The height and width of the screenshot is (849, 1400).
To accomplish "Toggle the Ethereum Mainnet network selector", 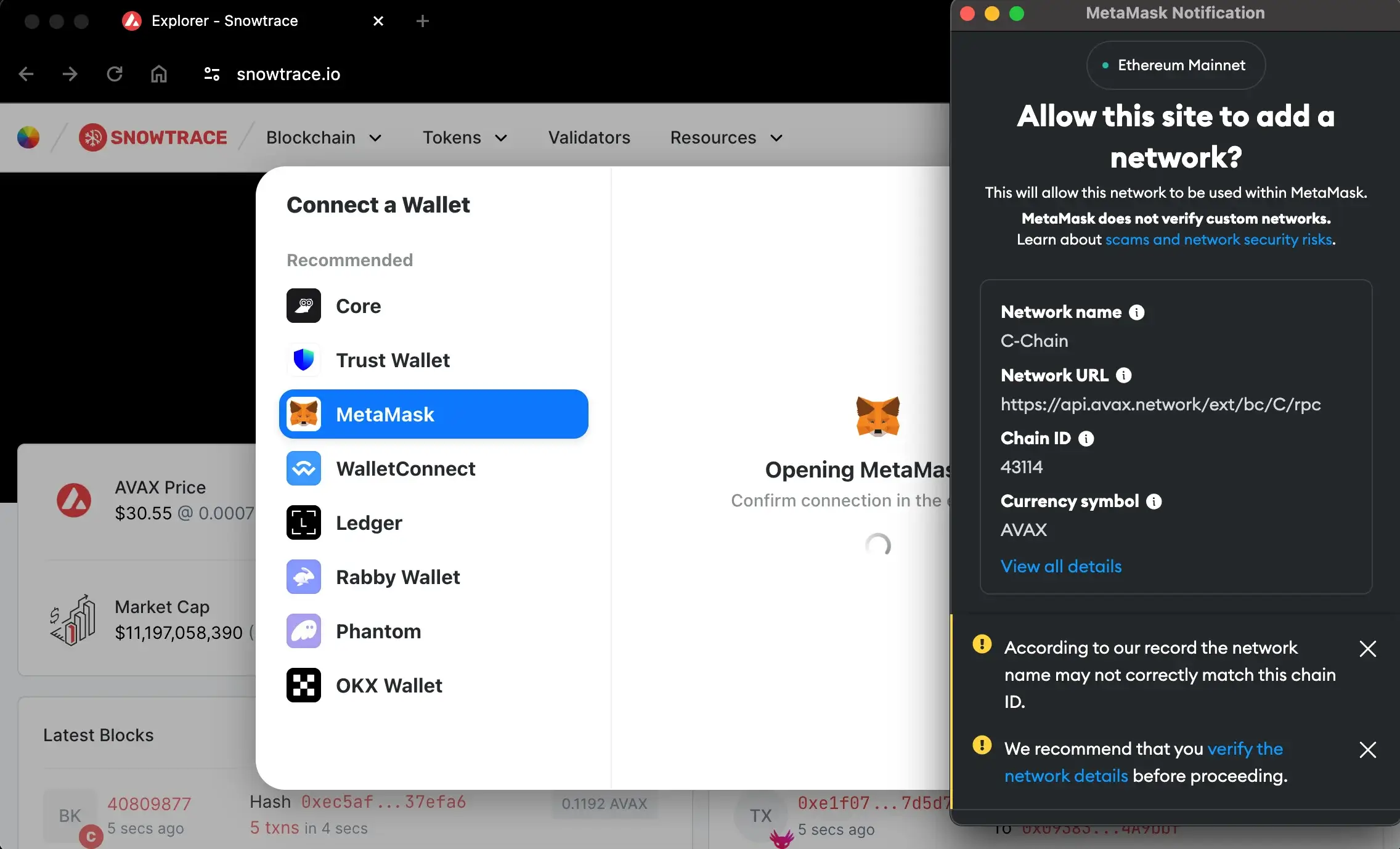I will click(1175, 65).
